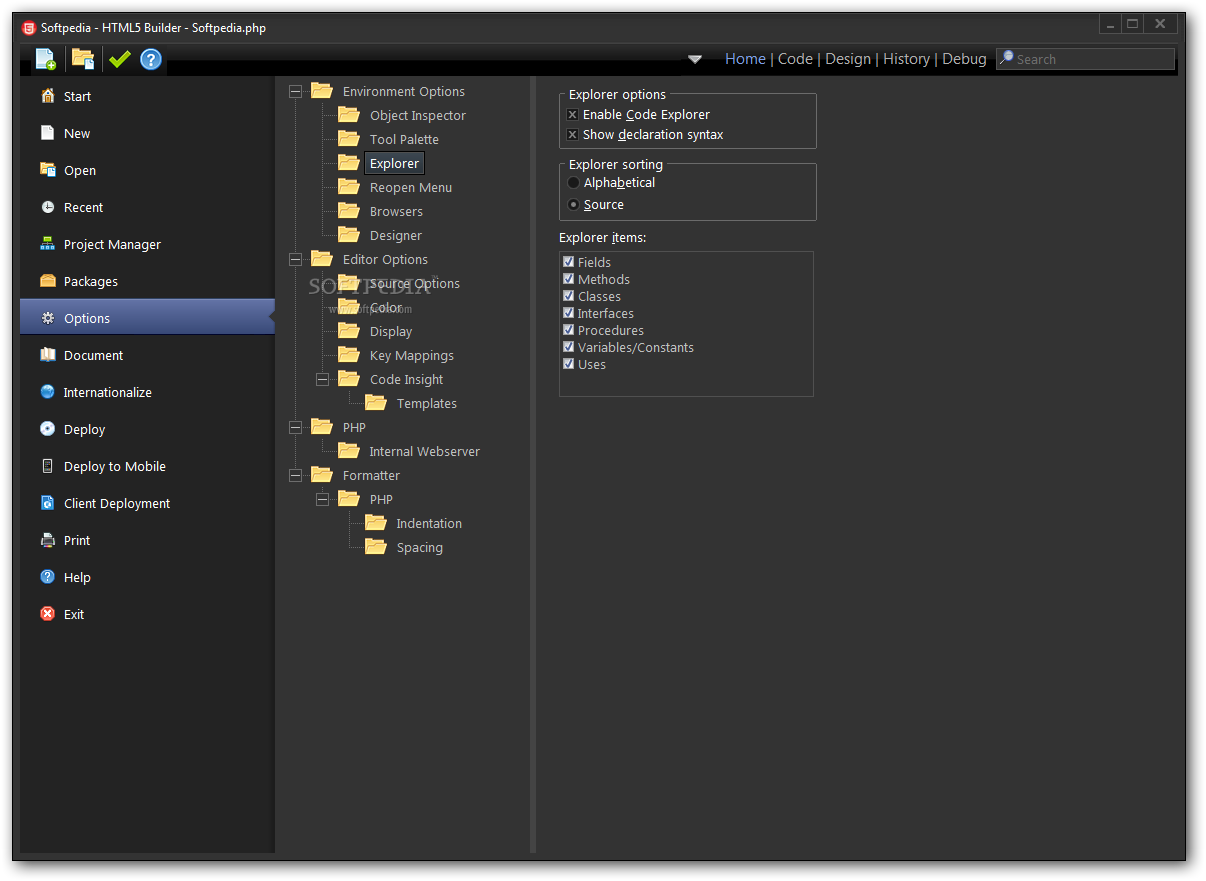Viewport: 1206px width, 881px height.
Task: Uncheck the Classes explorer item
Action: pyautogui.click(x=569, y=296)
